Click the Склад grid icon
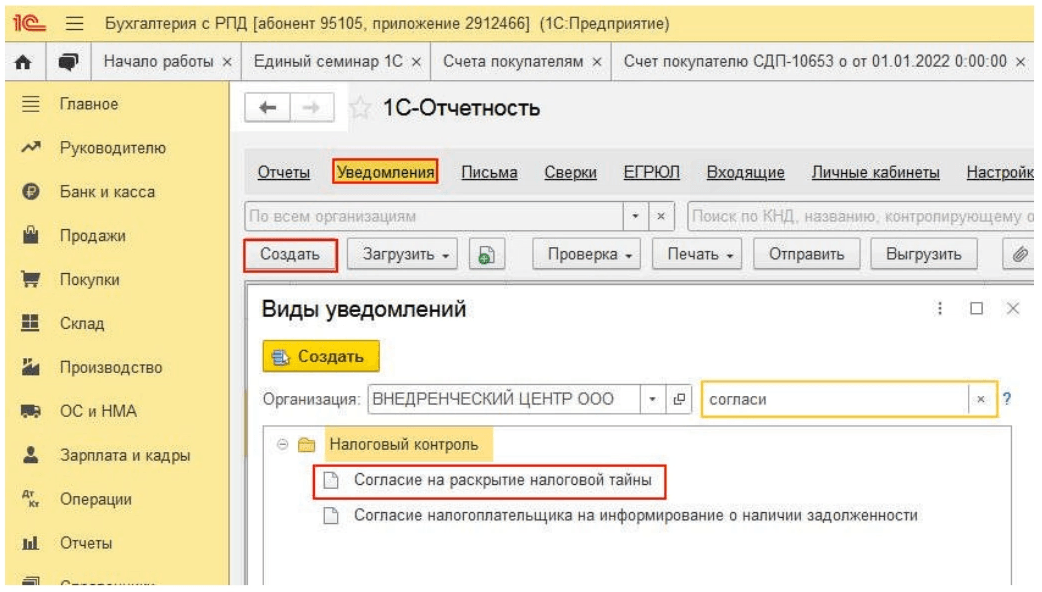1042x592 pixels. [x=31, y=323]
